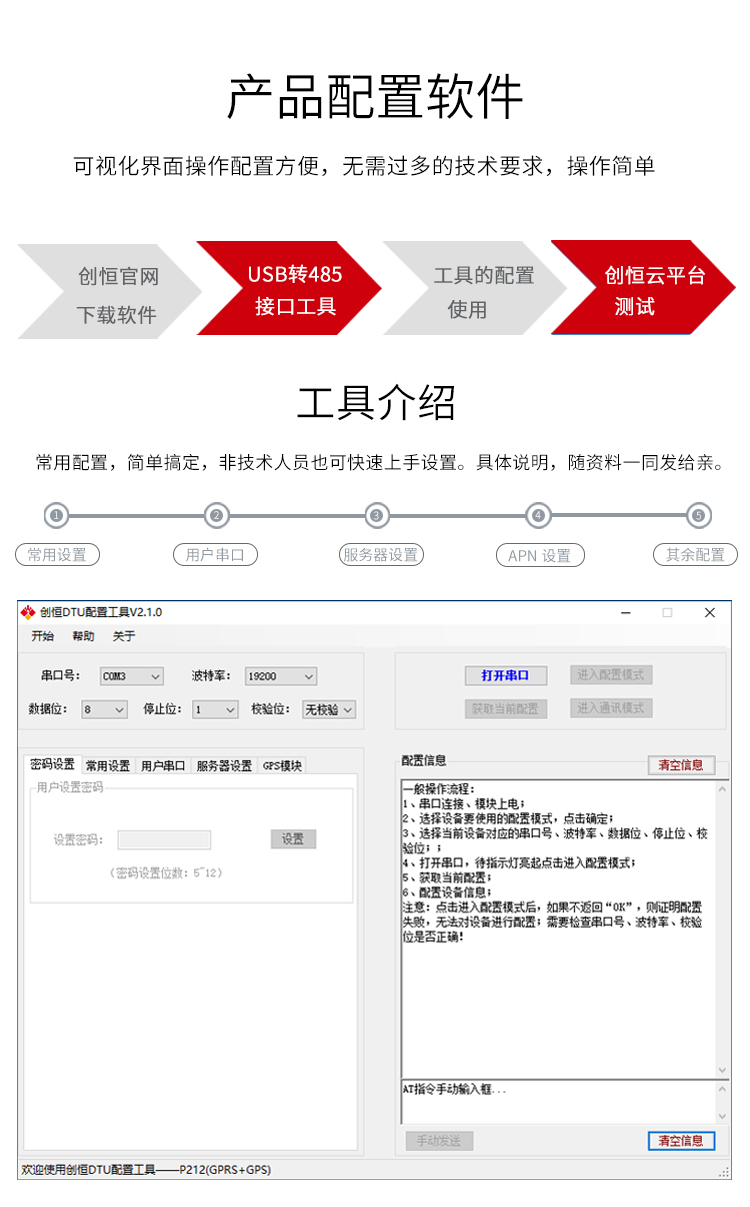Click the log area scrollbar down arrow
The height and width of the screenshot is (1207, 750).
pos(723,1069)
